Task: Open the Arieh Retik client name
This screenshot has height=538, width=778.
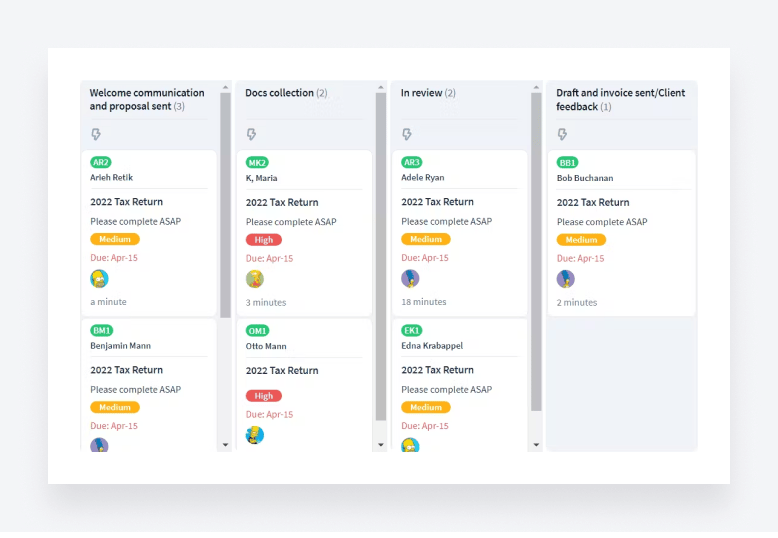Action: [x=112, y=178]
